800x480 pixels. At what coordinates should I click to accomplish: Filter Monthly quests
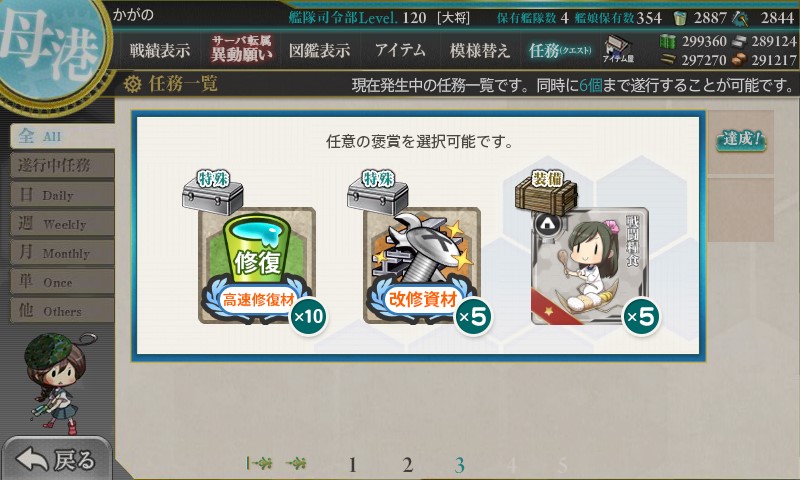[x=62, y=252]
